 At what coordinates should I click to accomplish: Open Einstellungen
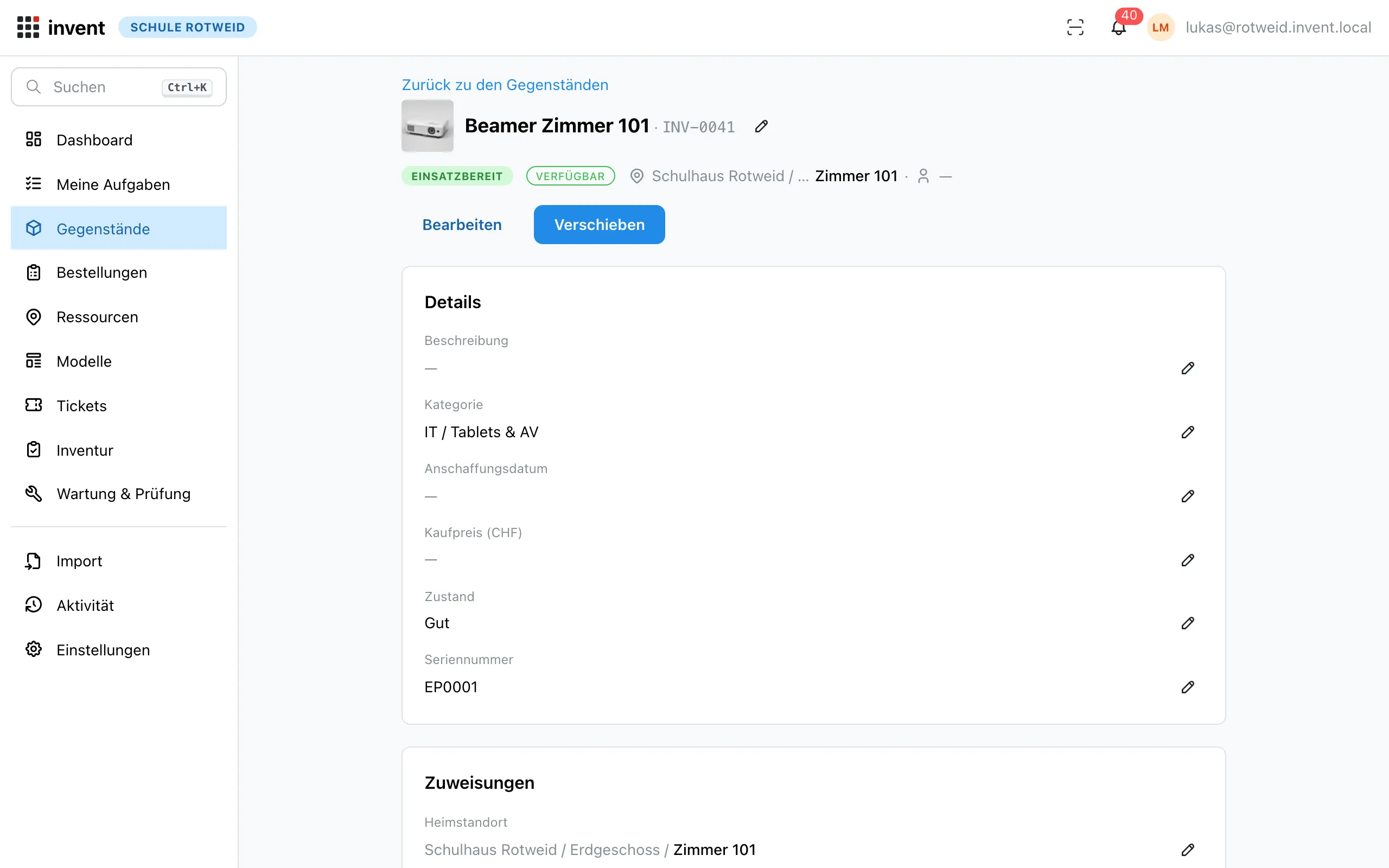point(119,649)
